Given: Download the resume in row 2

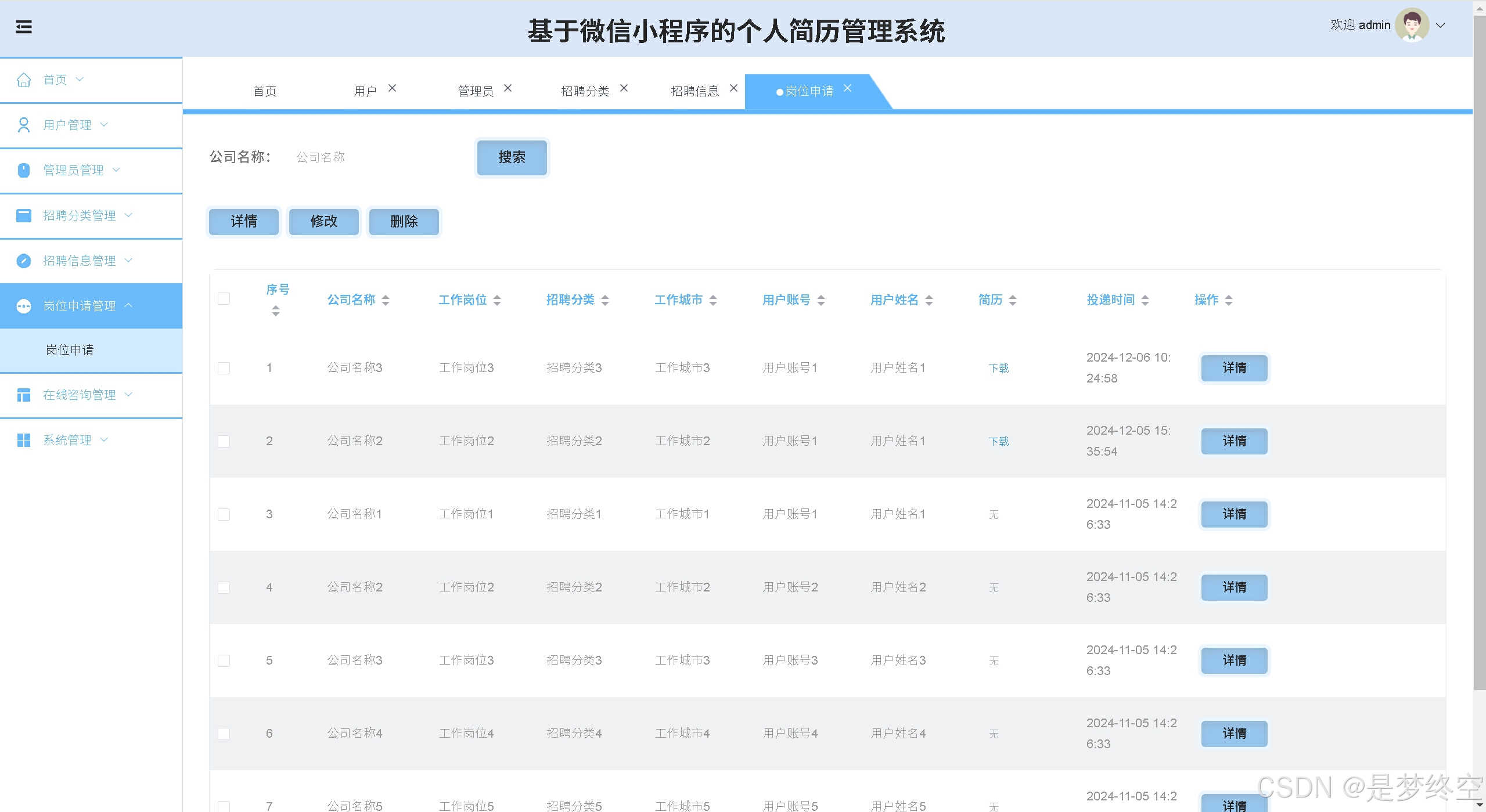Looking at the screenshot, I should (x=998, y=442).
